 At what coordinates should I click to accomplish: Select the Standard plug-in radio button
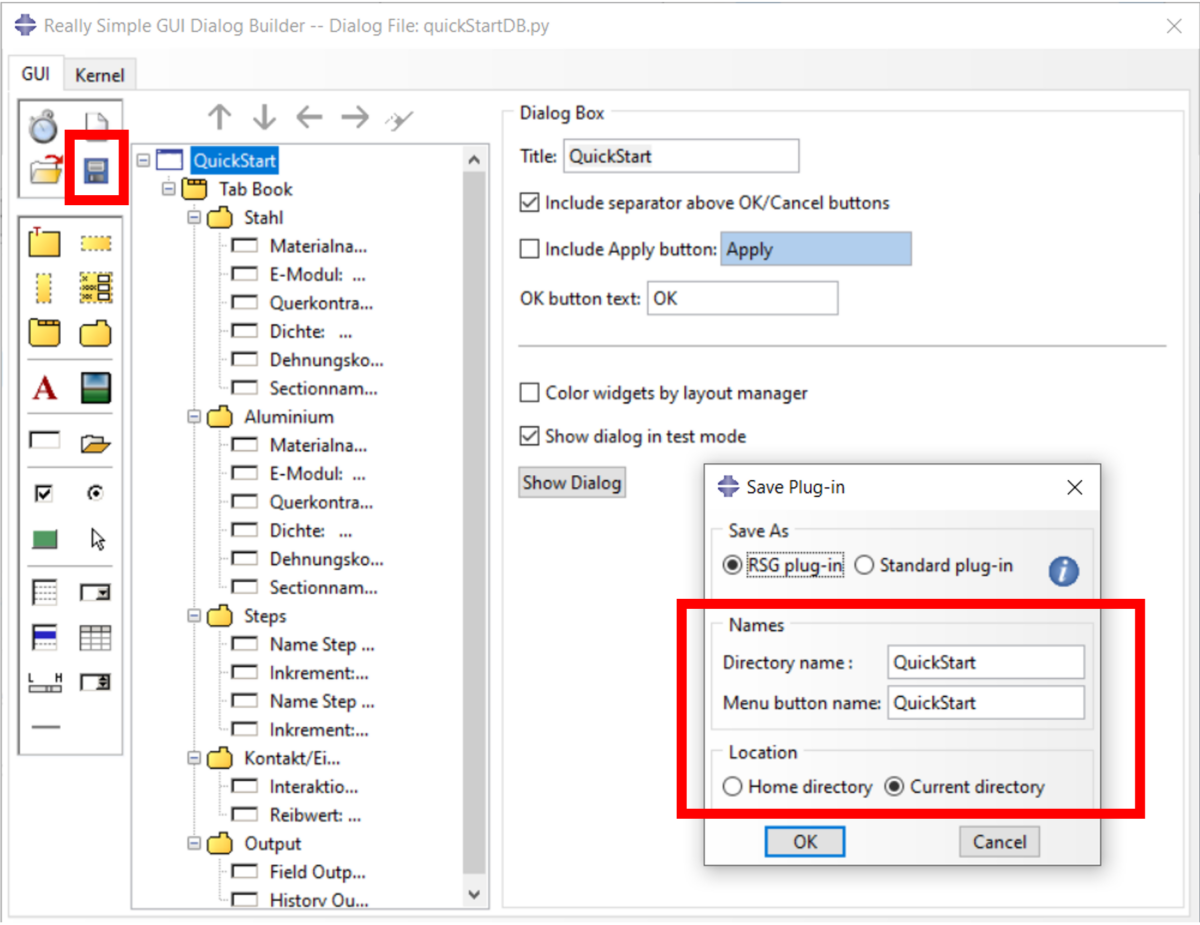coord(864,564)
